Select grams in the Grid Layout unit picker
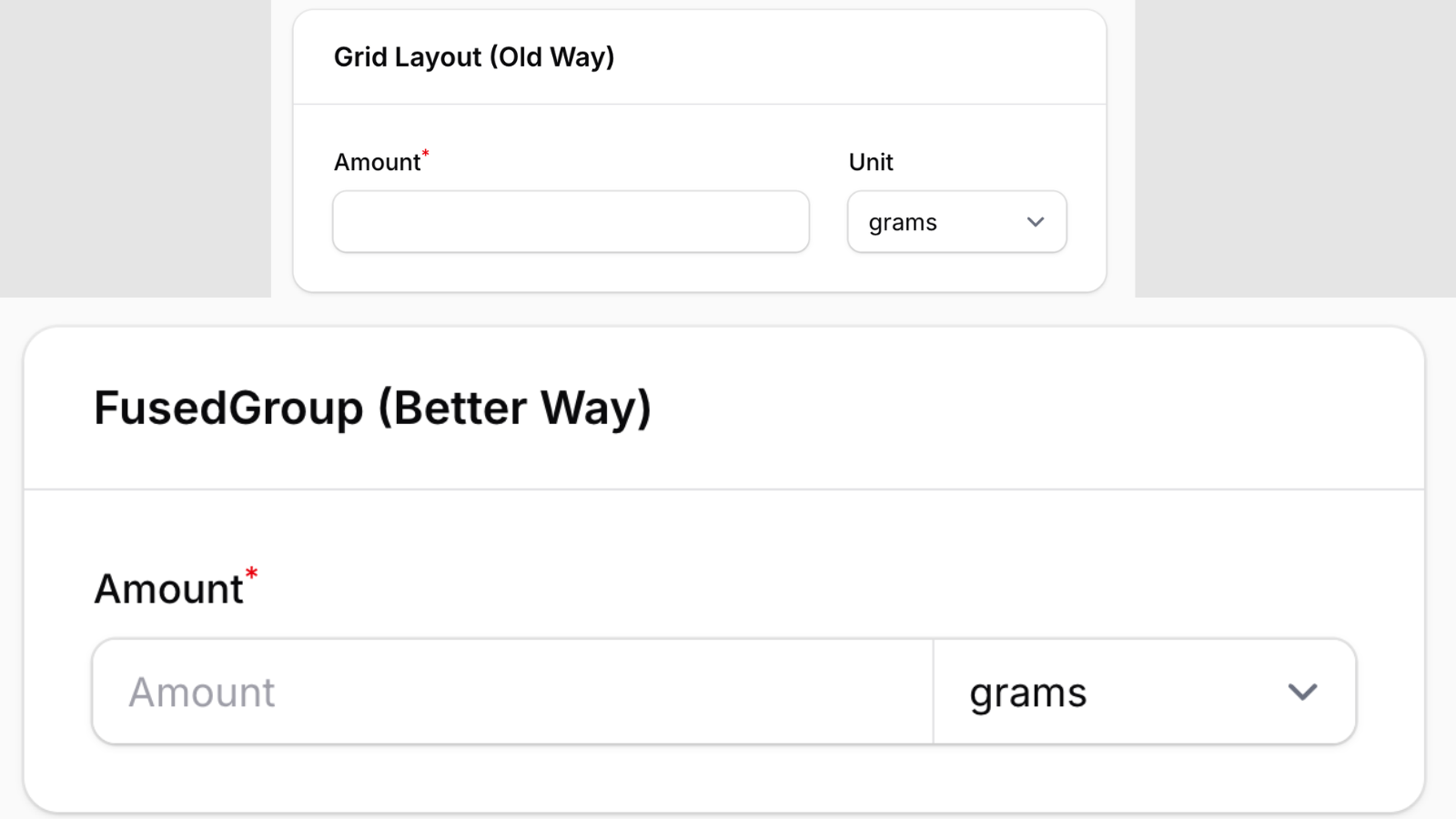 [904, 221]
